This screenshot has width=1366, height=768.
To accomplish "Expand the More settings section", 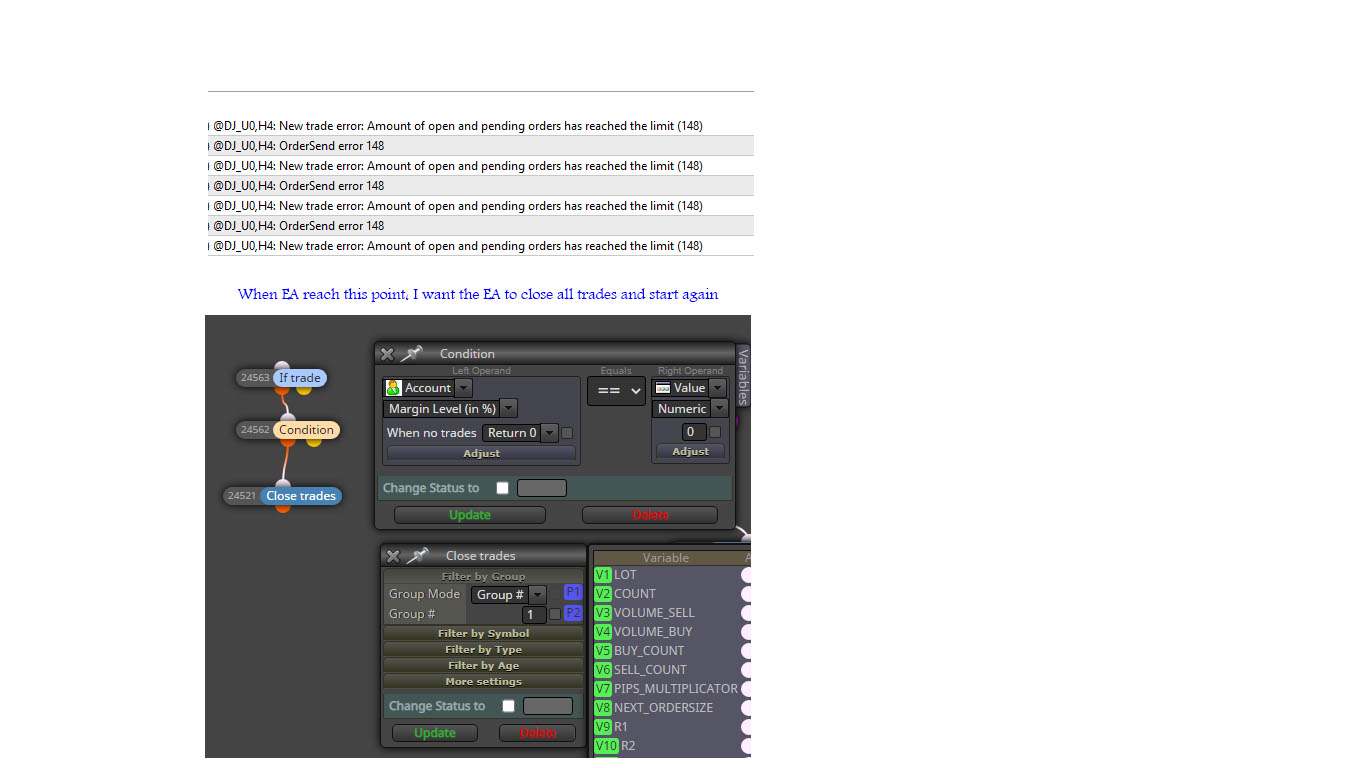I will [x=483, y=681].
